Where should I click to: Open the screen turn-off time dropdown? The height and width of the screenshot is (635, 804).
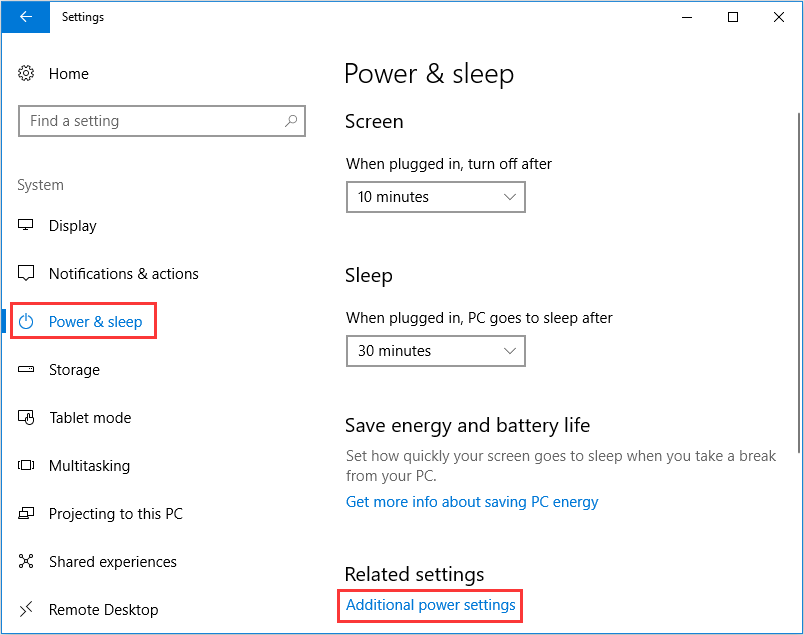click(x=435, y=197)
